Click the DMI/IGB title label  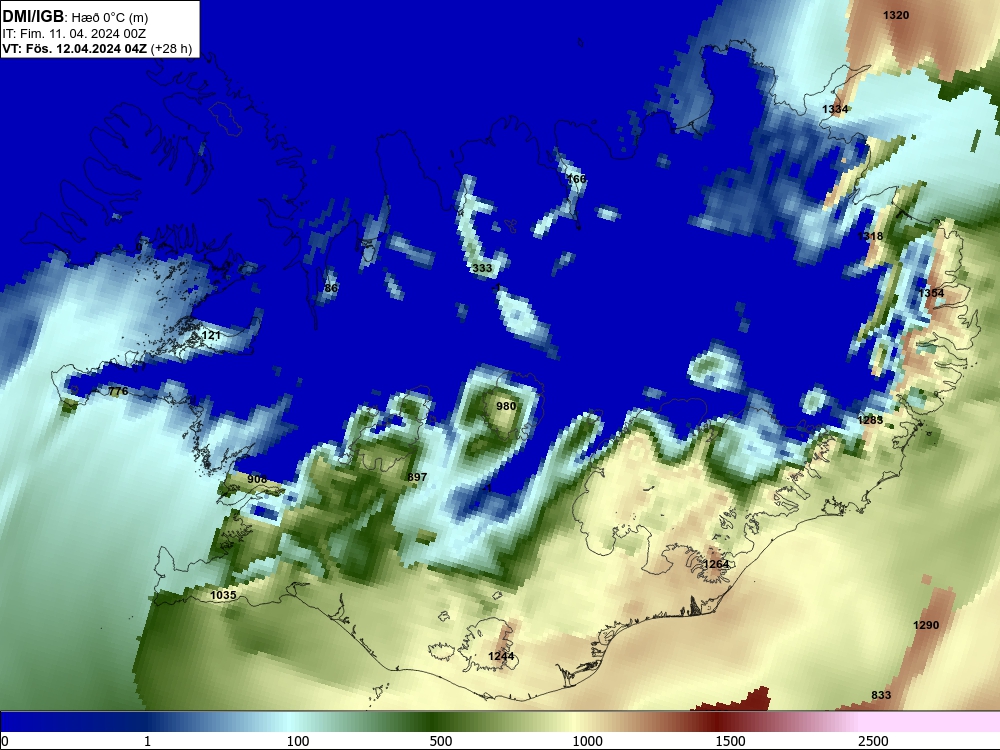pos(33,17)
